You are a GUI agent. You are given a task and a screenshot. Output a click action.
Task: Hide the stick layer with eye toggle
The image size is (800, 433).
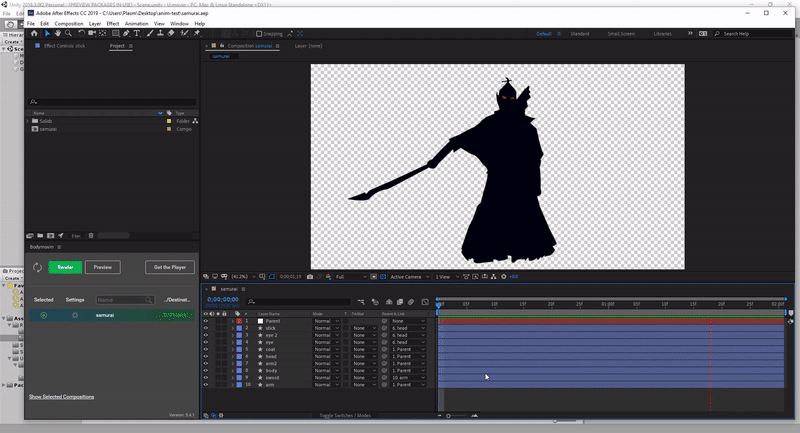tap(206, 328)
